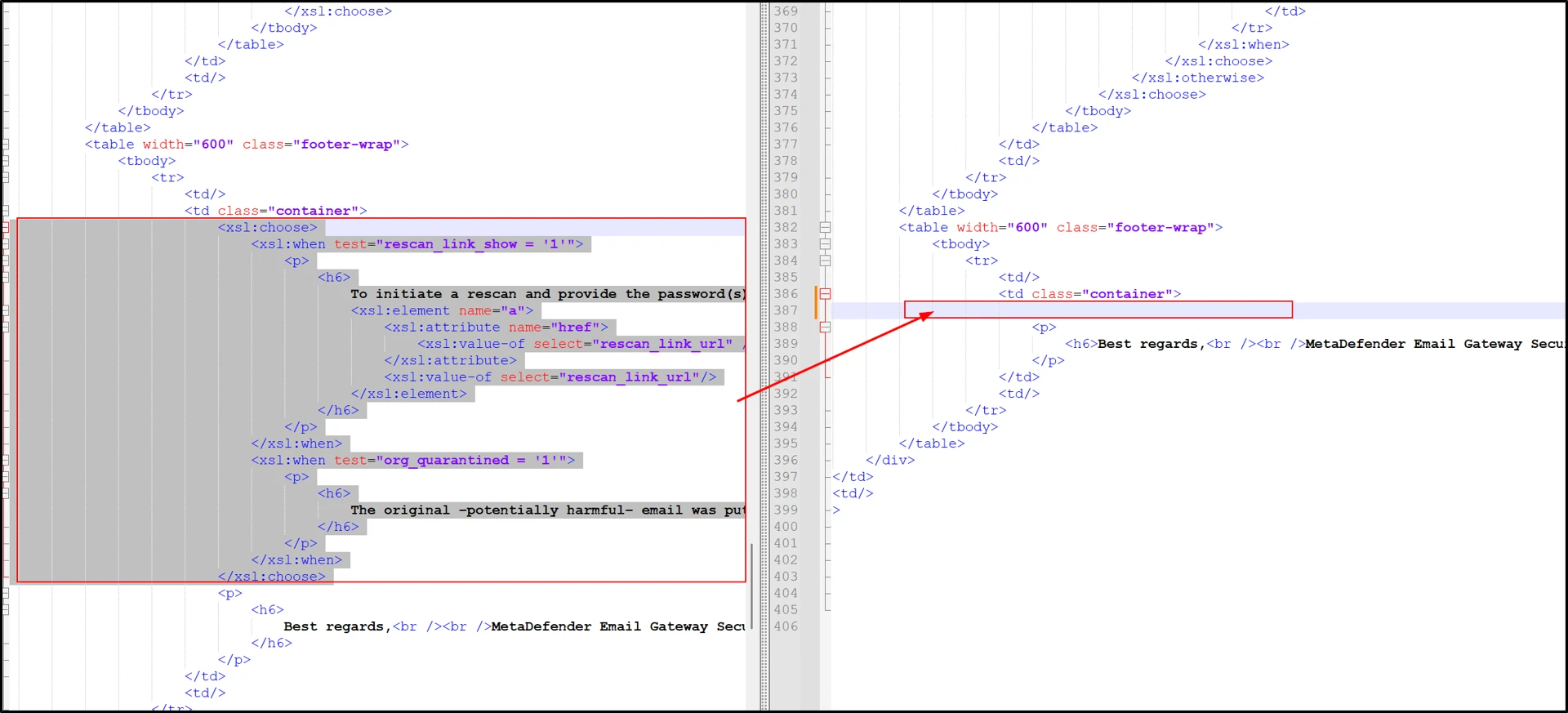Click line number 387 in the margin
Viewport: 1568px width, 713px height.
(x=786, y=310)
